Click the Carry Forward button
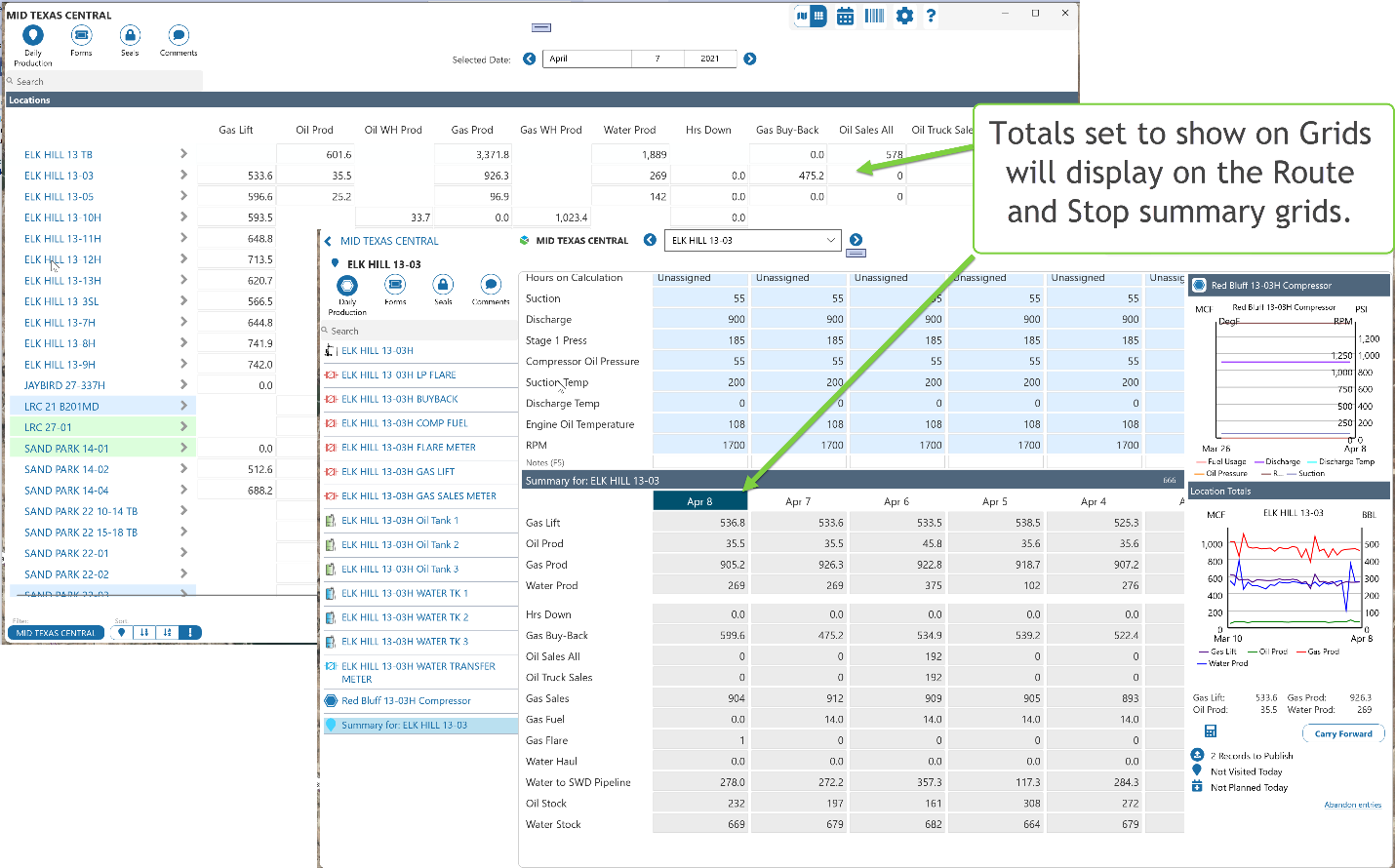This screenshot has width=1395, height=868. (1342, 733)
